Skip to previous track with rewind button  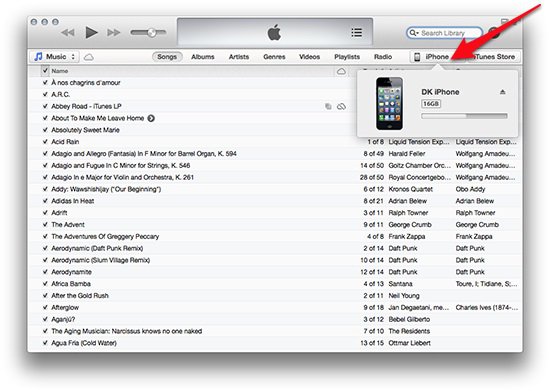point(68,33)
